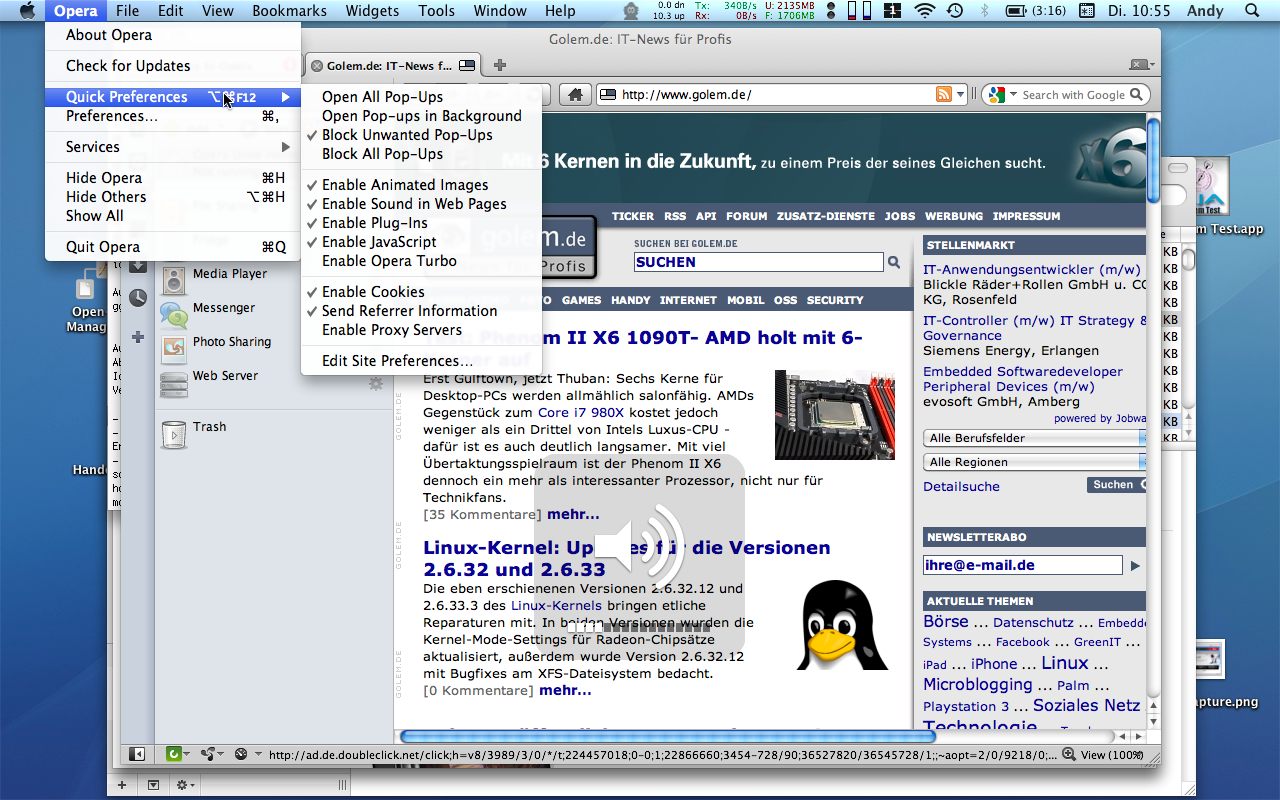Click the RSS feed icon in the address bar
1280x800 pixels.
[942, 95]
